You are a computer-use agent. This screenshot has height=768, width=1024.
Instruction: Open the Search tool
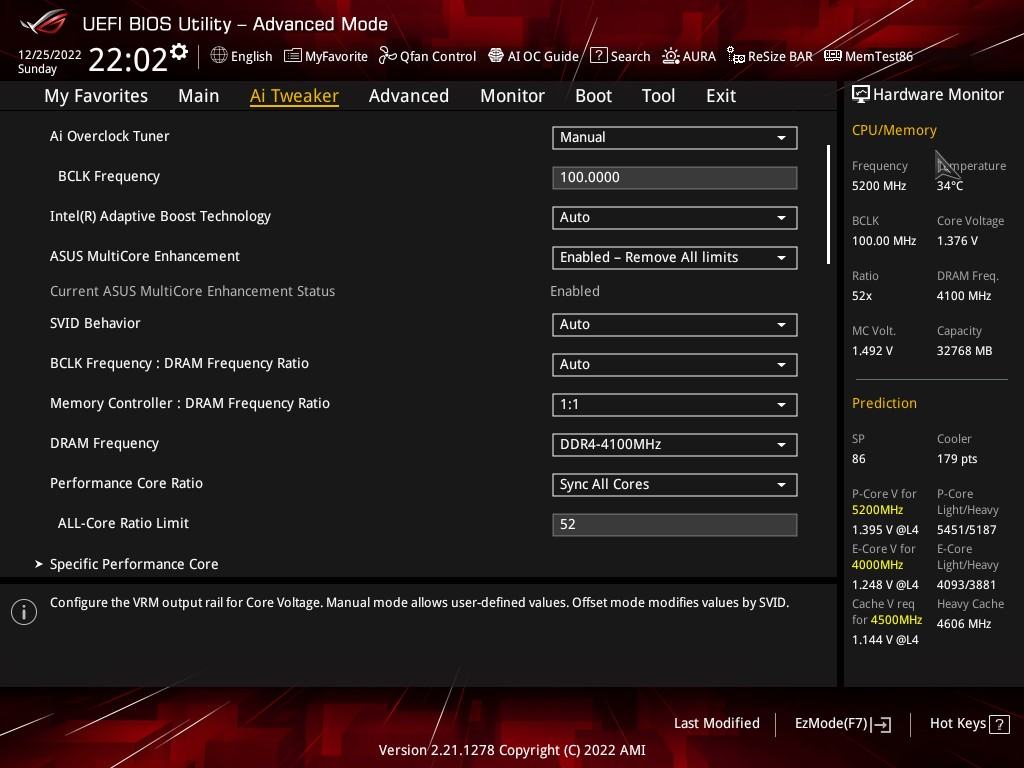(x=620, y=56)
